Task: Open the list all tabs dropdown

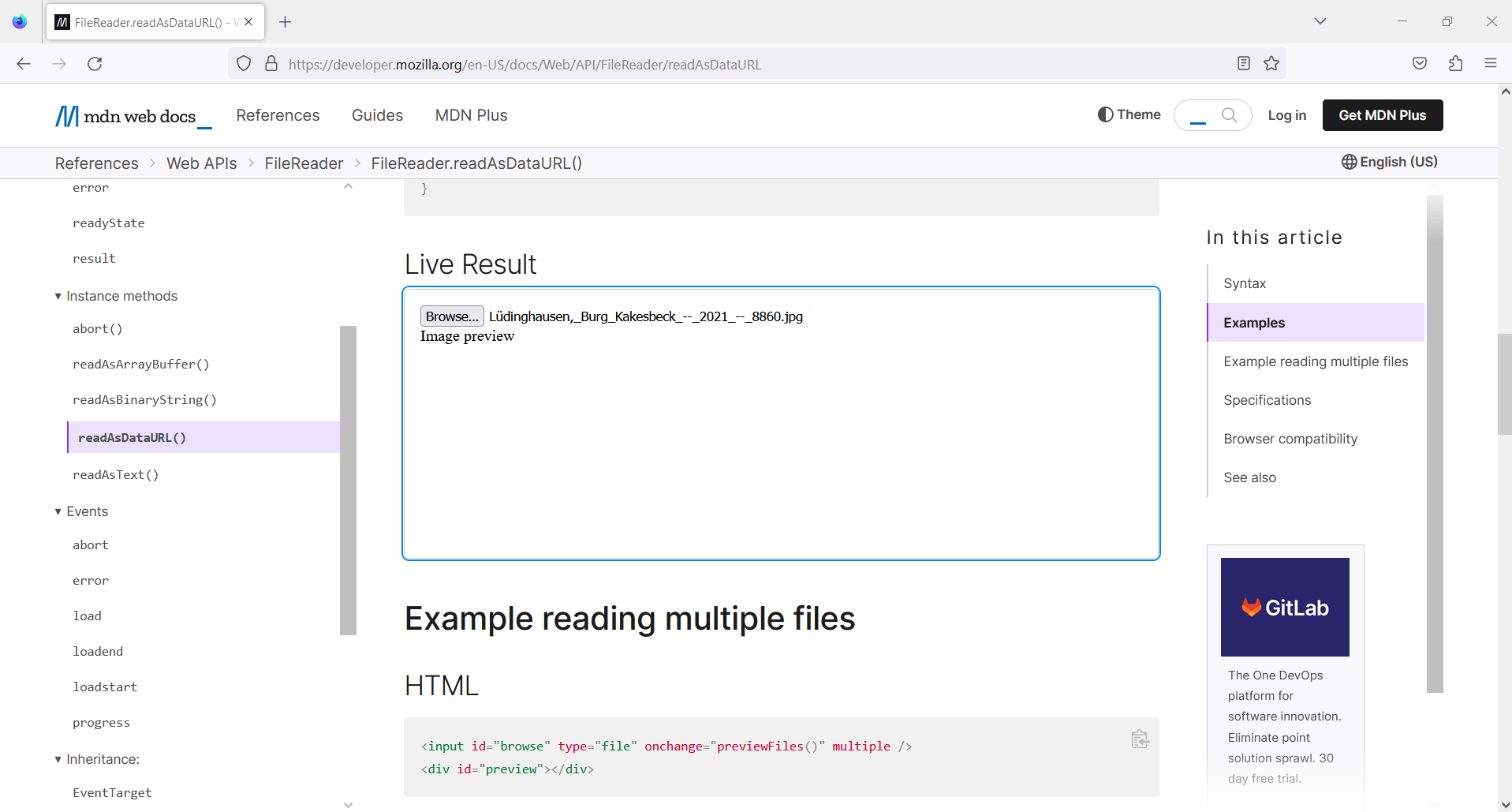Action: [x=1320, y=21]
